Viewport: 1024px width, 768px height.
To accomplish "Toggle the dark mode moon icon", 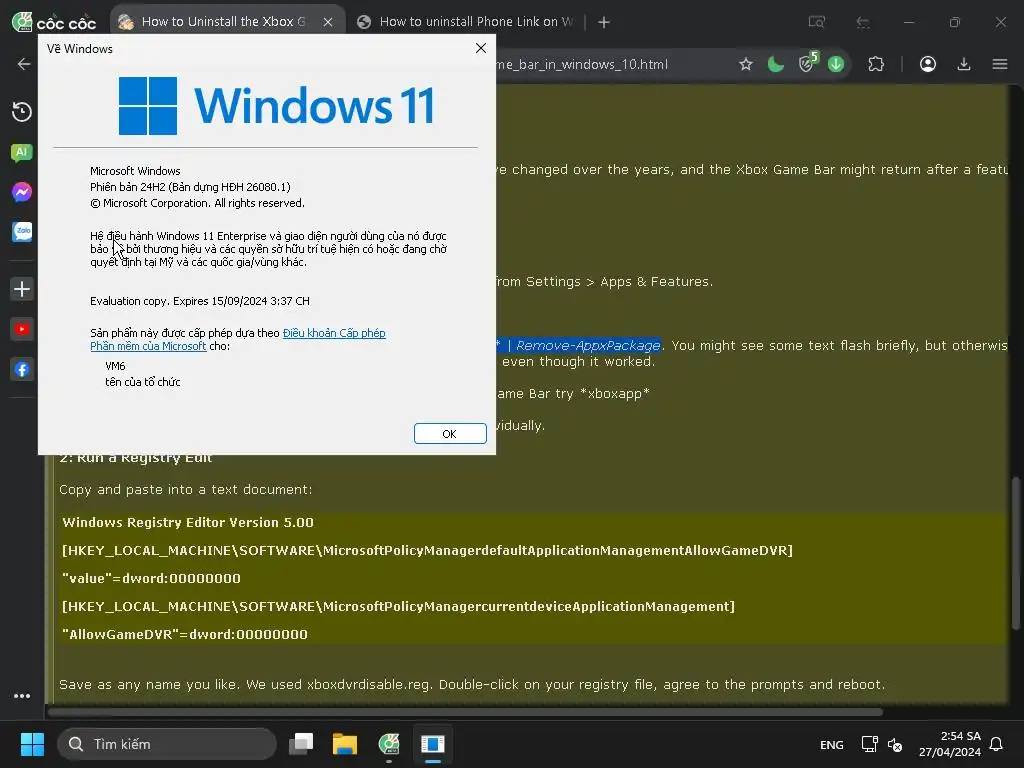I will point(775,64).
